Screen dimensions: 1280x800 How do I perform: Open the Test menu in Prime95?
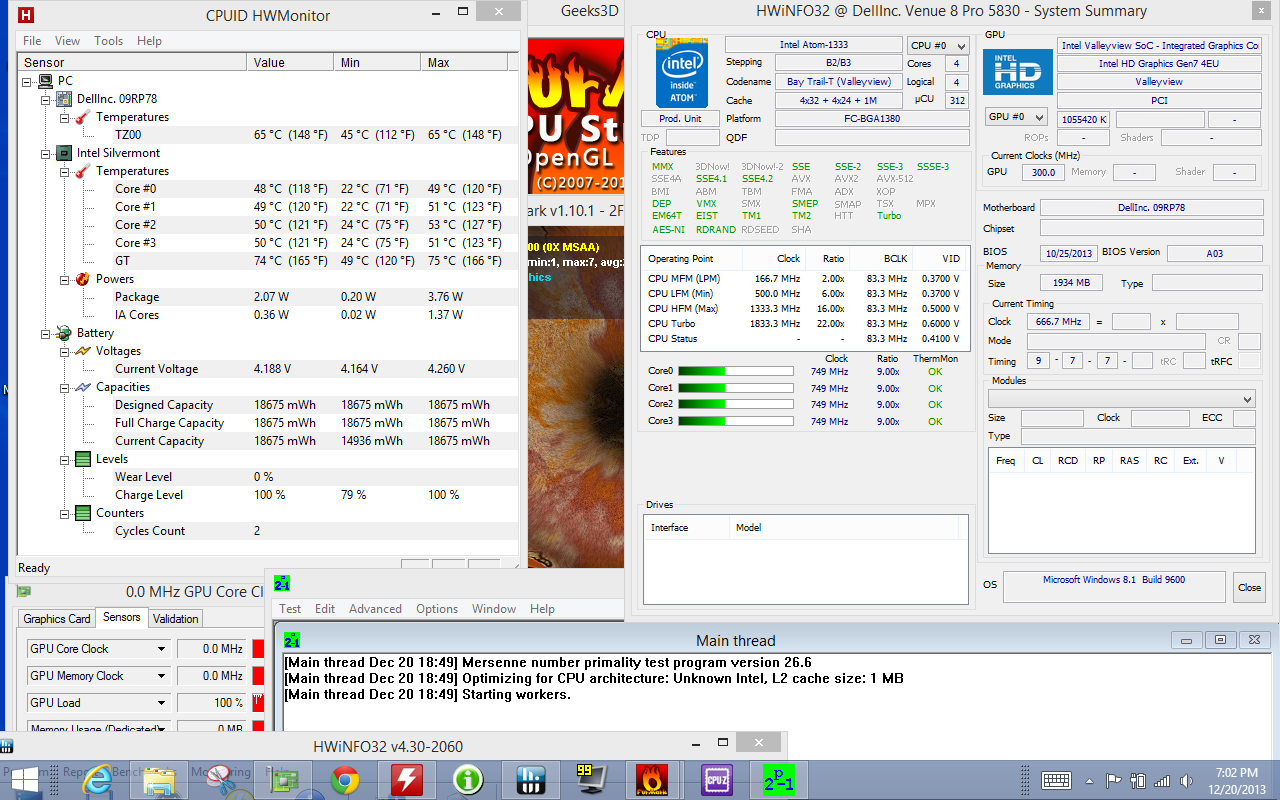pos(290,608)
